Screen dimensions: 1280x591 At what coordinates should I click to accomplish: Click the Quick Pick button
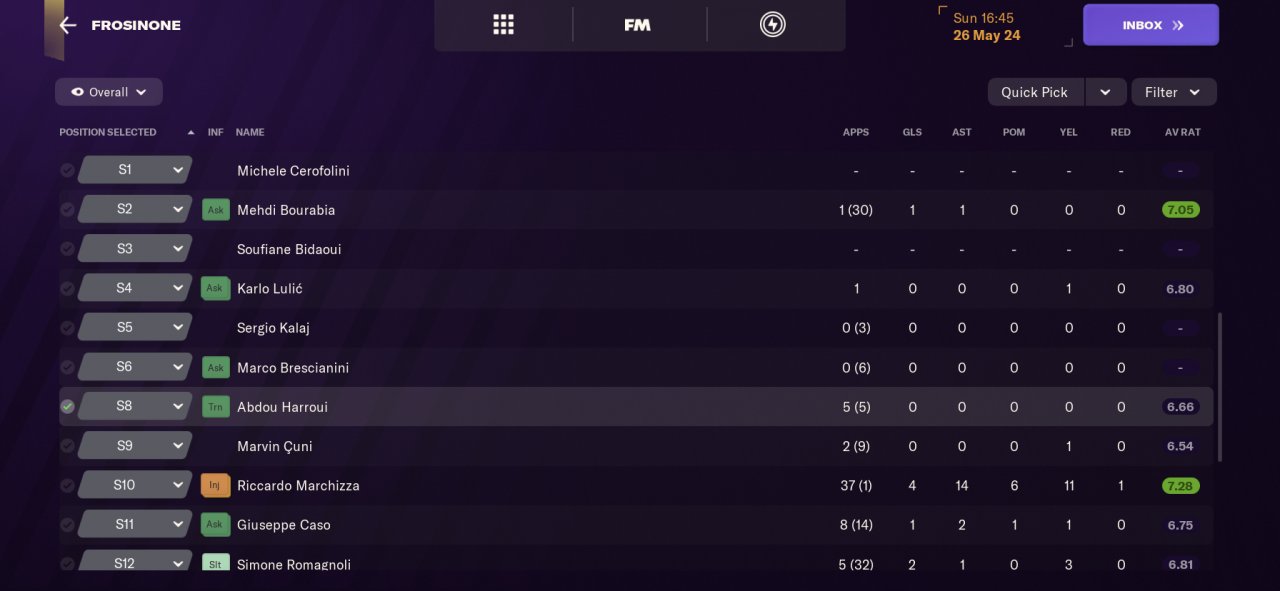(1034, 92)
